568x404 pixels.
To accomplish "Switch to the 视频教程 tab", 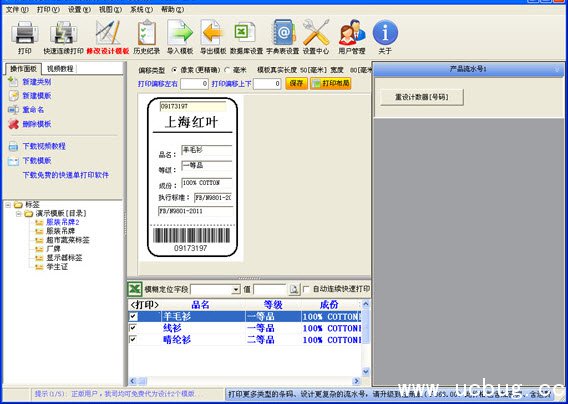I will [x=60, y=68].
